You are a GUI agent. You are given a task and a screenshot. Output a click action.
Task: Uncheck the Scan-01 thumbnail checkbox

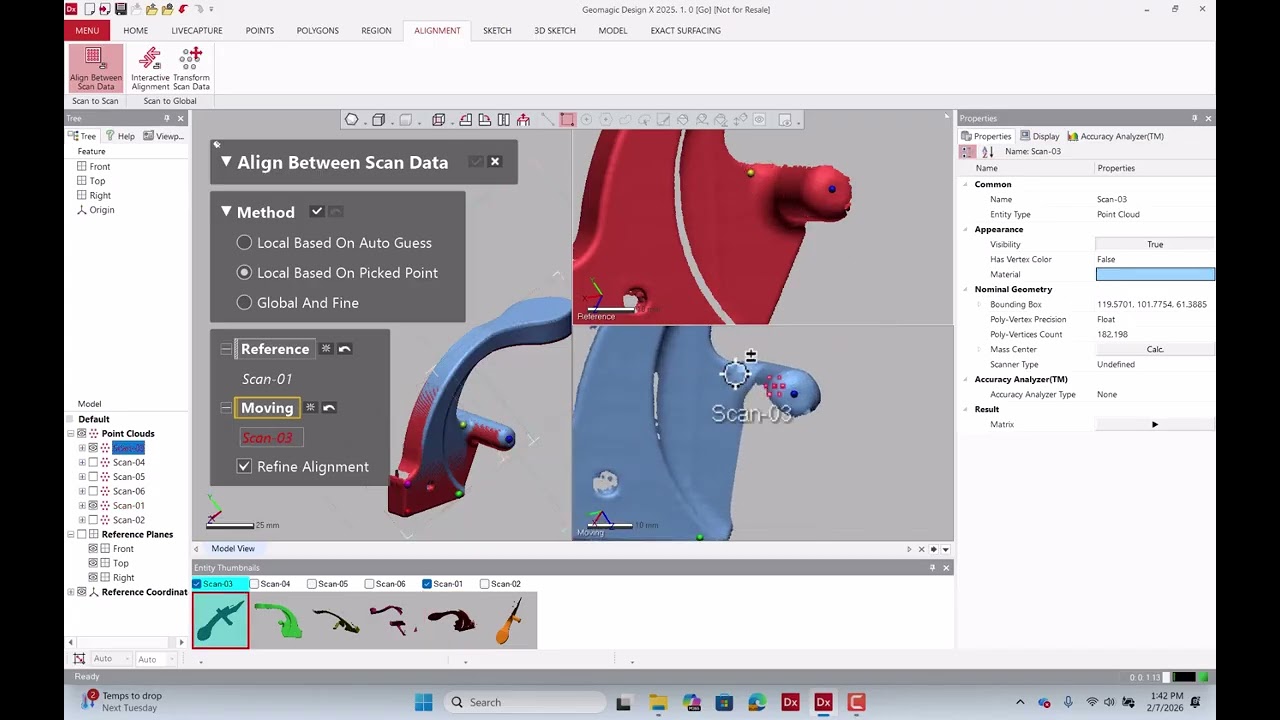427,584
